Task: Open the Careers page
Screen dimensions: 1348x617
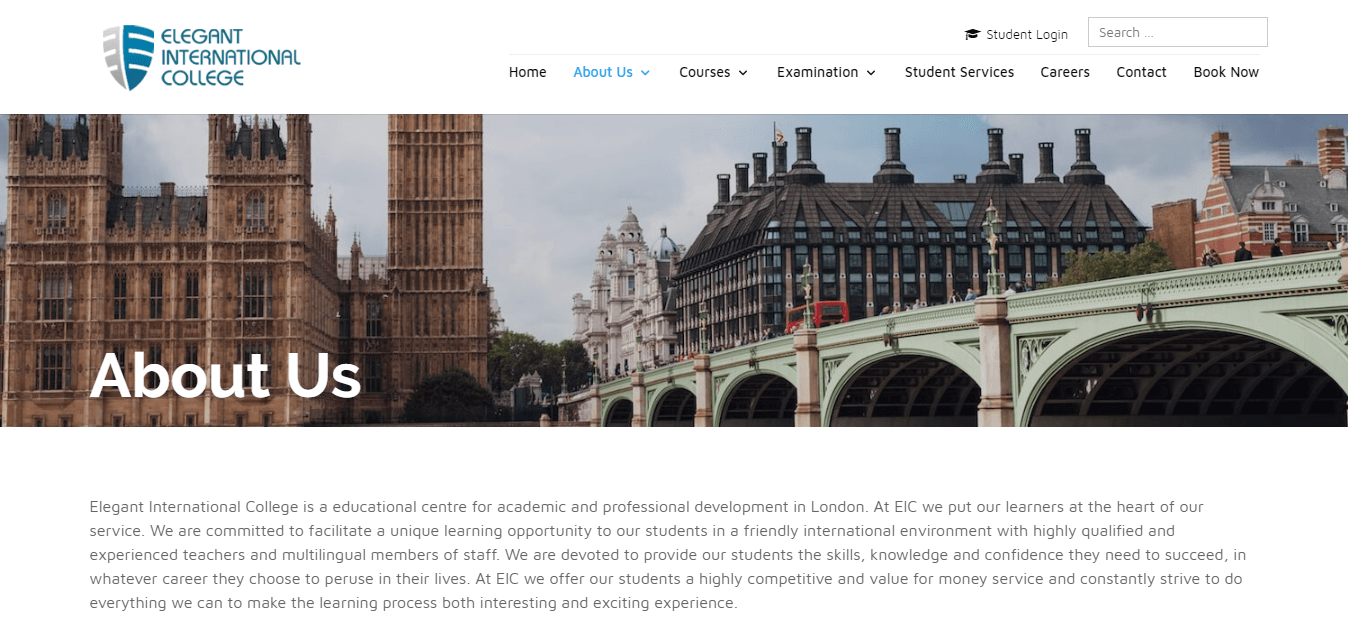Action: pos(1065,72)
